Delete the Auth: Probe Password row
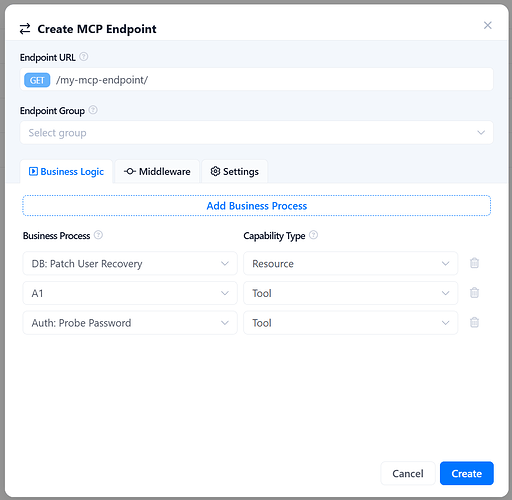The height and width of the screenshot is (500, 512). 474,322
